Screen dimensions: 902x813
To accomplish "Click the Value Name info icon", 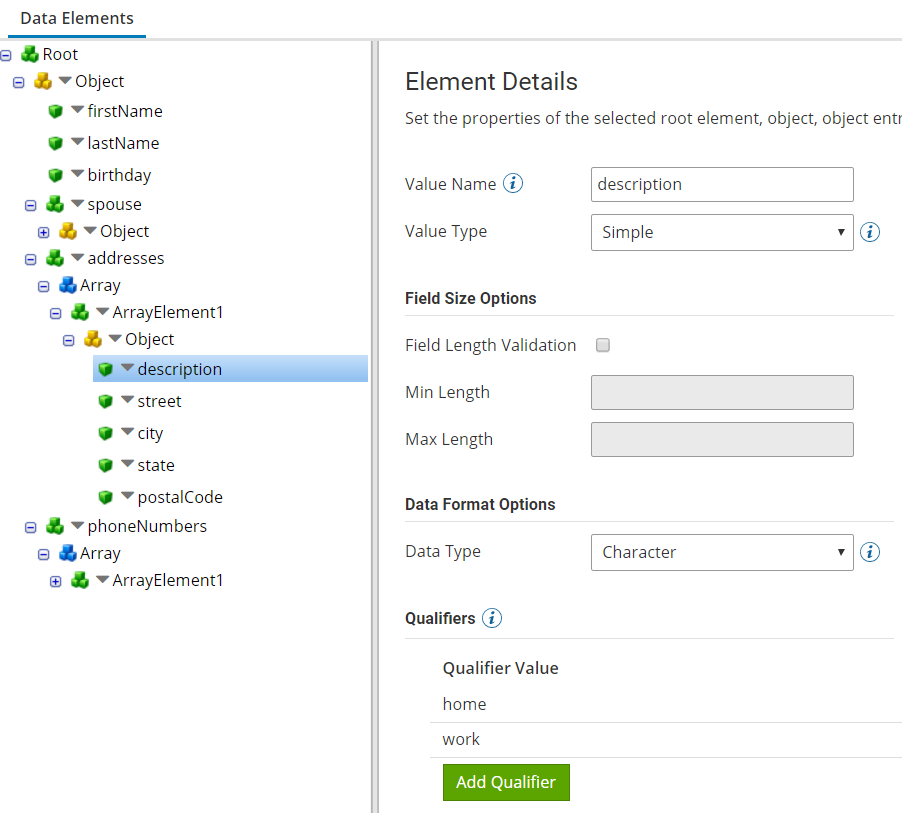I will pos(513,184).
